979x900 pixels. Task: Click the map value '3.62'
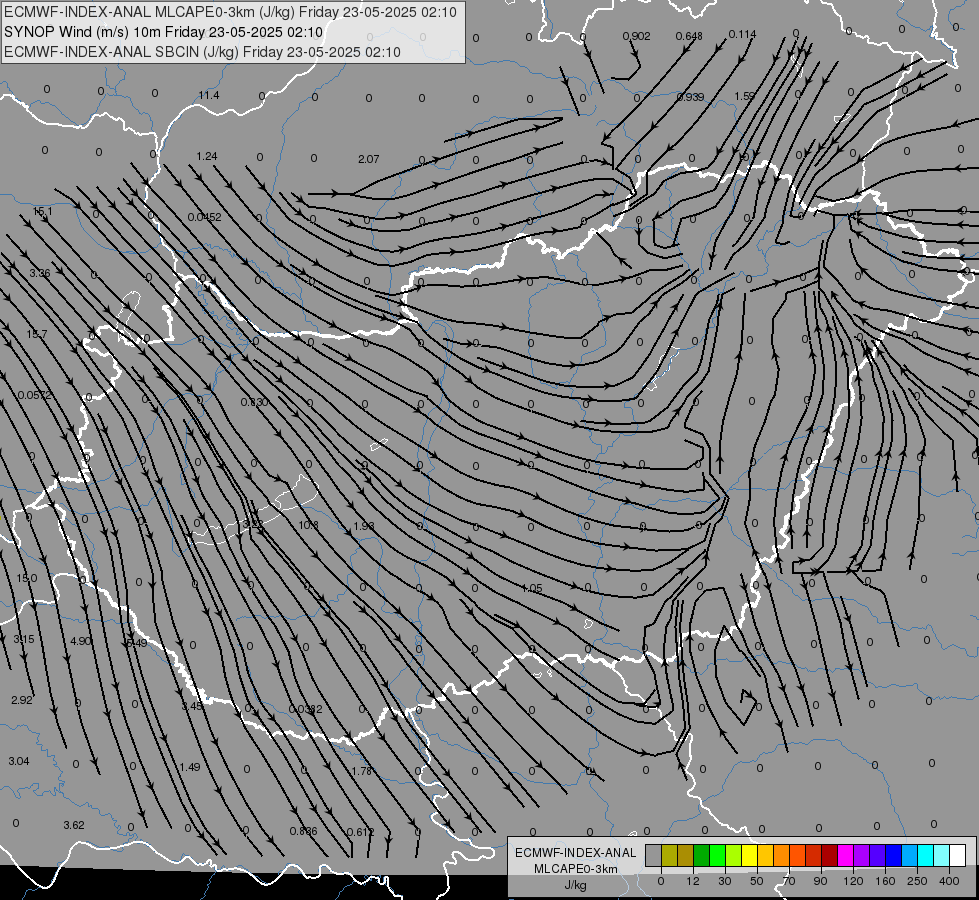[74, 825]
